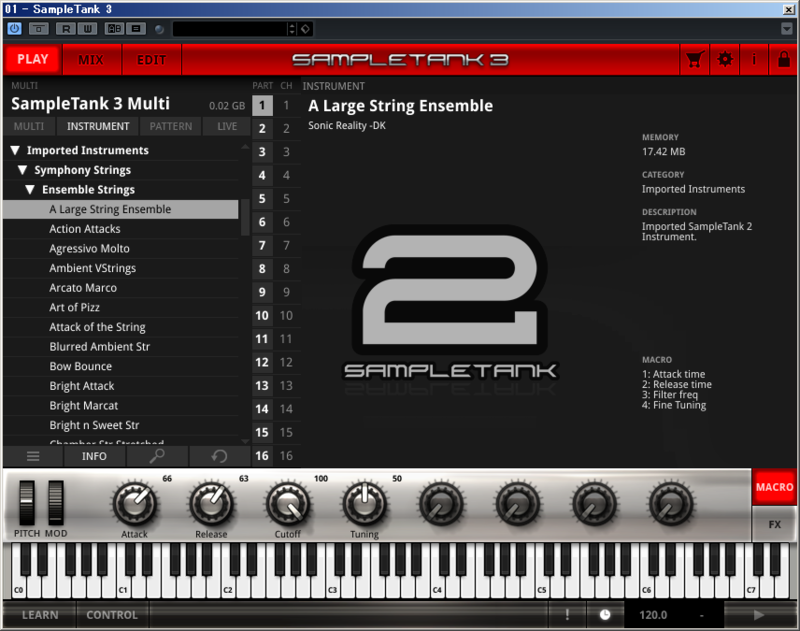The width and height of the screenshot is (800, 631).
Task: Click the A/B compare button
Action: click(x=114, y=29)
